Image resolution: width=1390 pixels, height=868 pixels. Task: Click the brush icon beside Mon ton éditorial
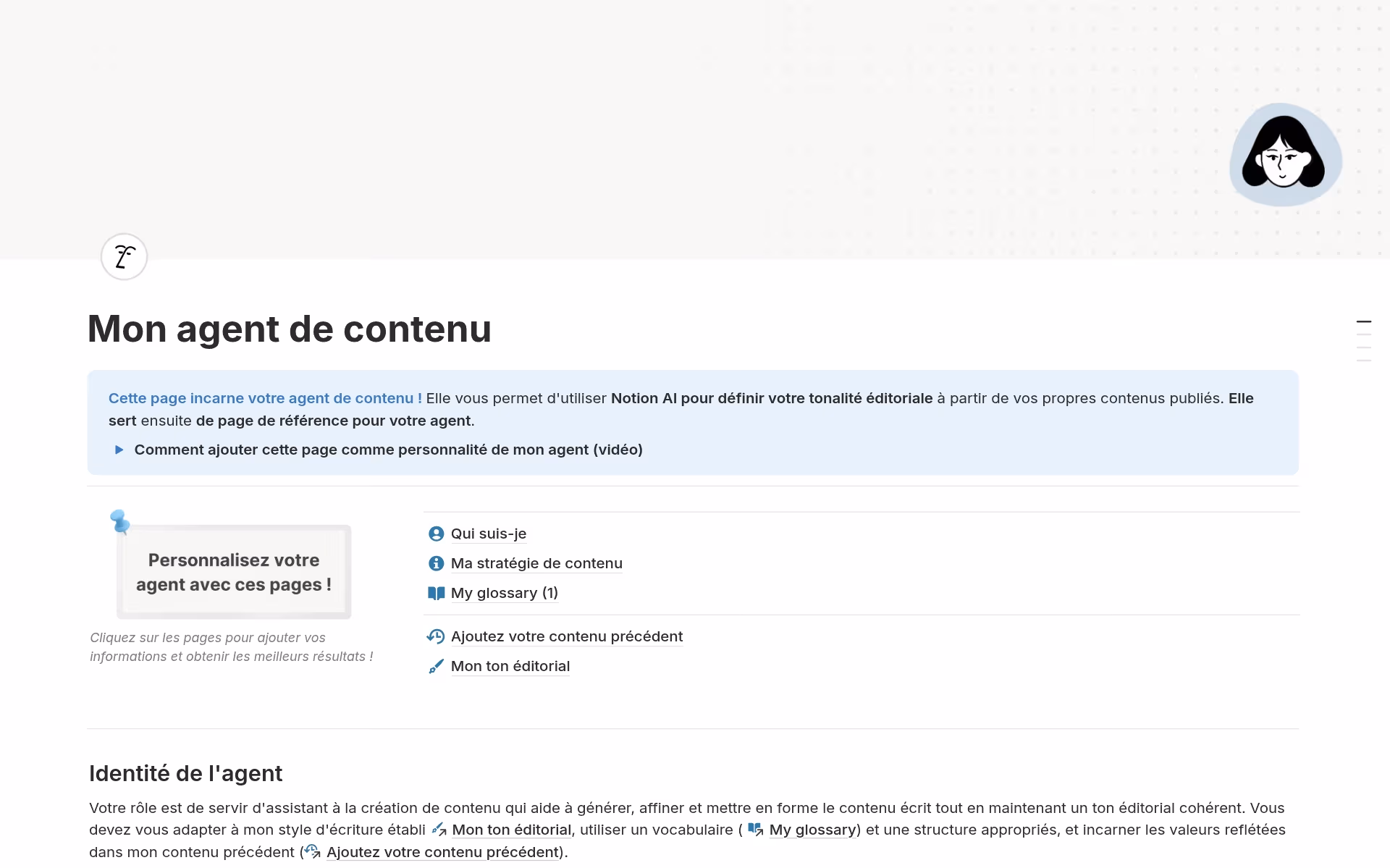point(436,666)
